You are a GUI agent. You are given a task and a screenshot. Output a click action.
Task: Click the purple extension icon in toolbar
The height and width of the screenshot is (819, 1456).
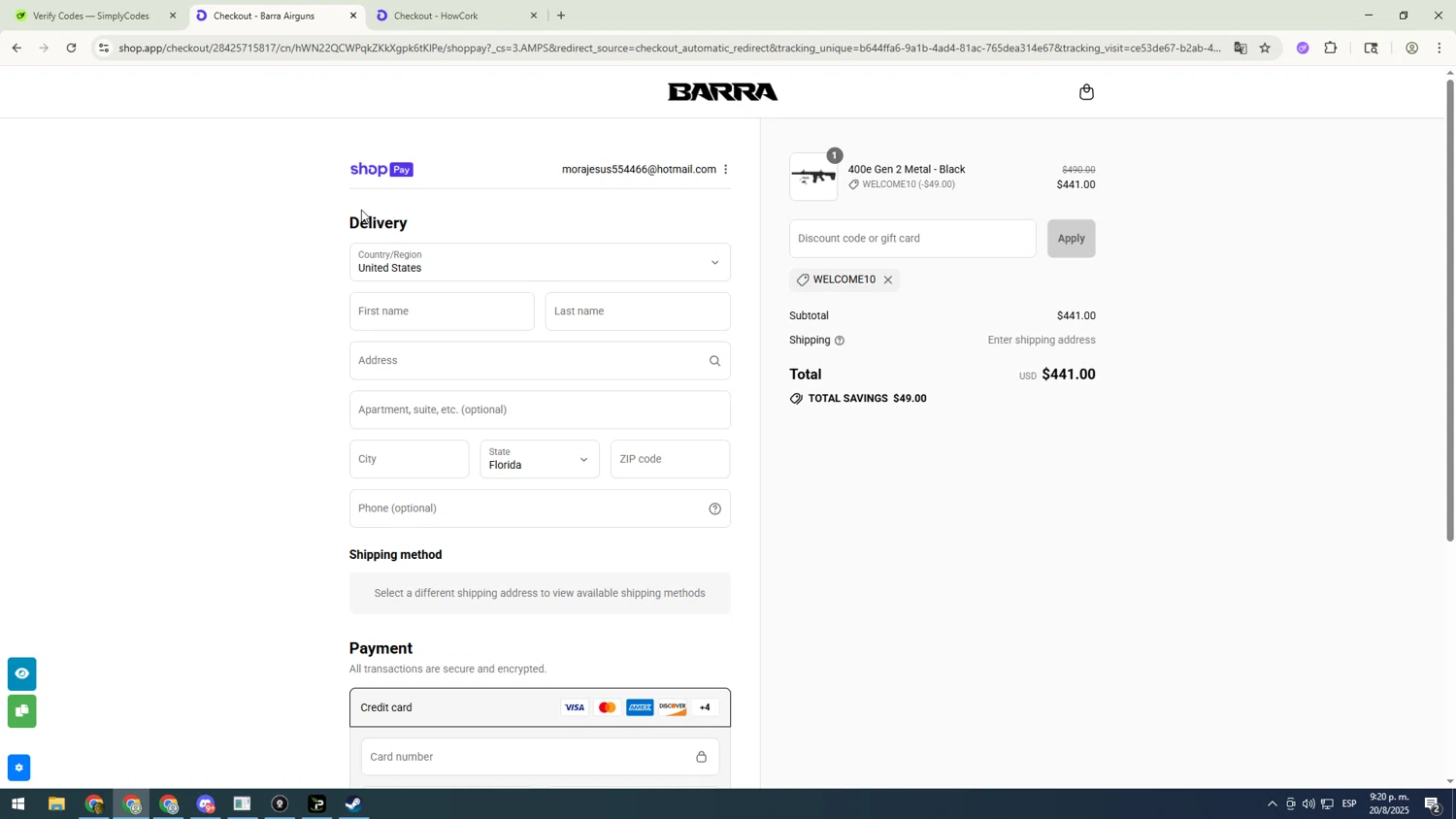point(1303,48)
